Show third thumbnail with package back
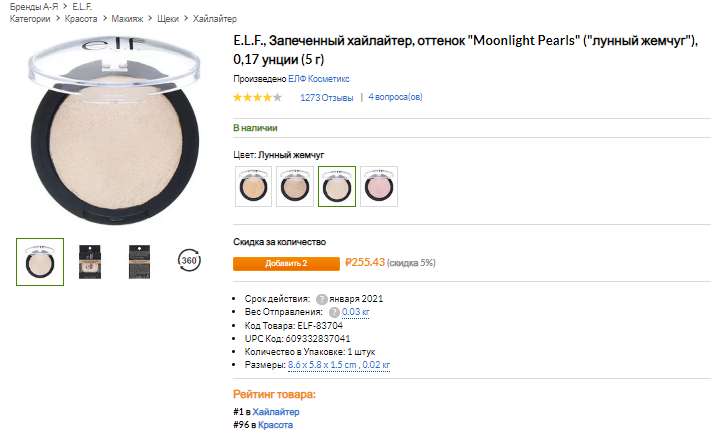 click(x=139, y=261)
